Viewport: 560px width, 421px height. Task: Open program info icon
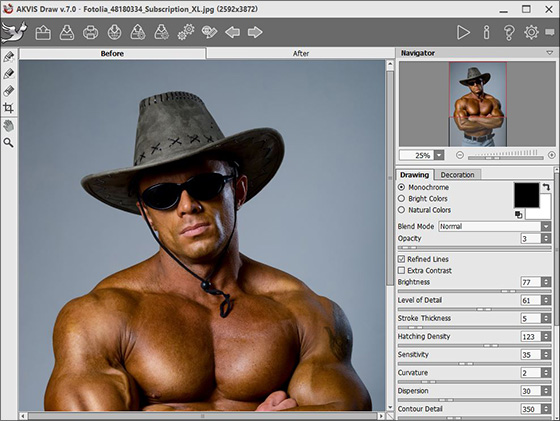pyautogui.click(x=486, y=32)
